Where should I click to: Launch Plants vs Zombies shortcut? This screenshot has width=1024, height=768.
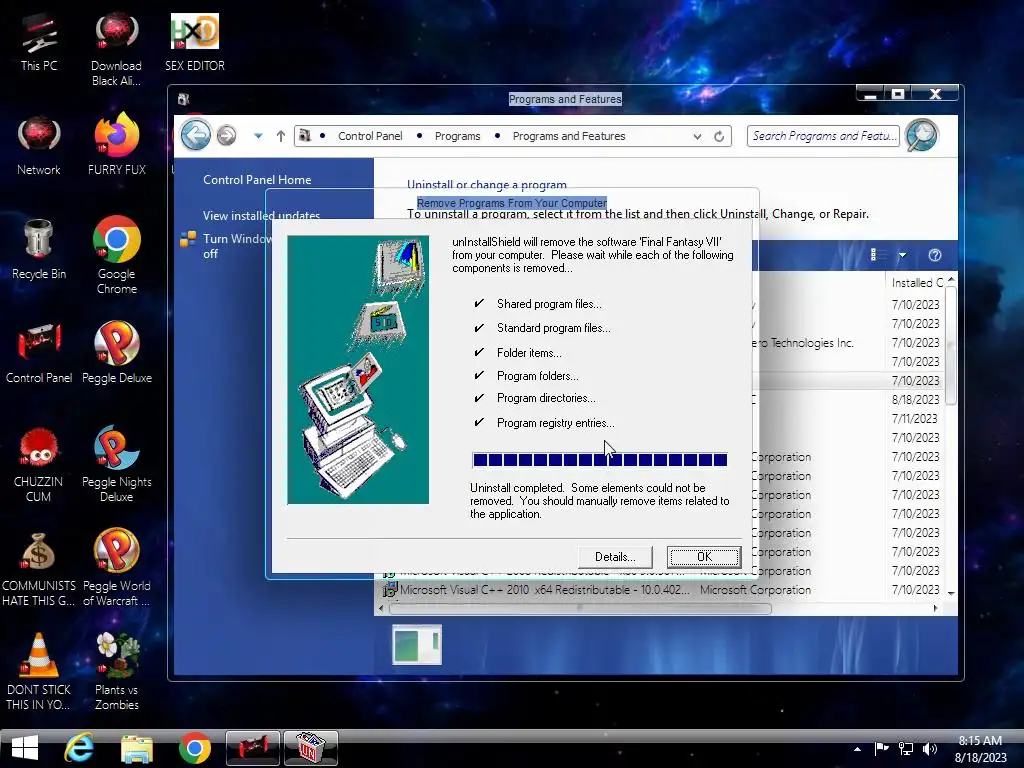[116, 673]
